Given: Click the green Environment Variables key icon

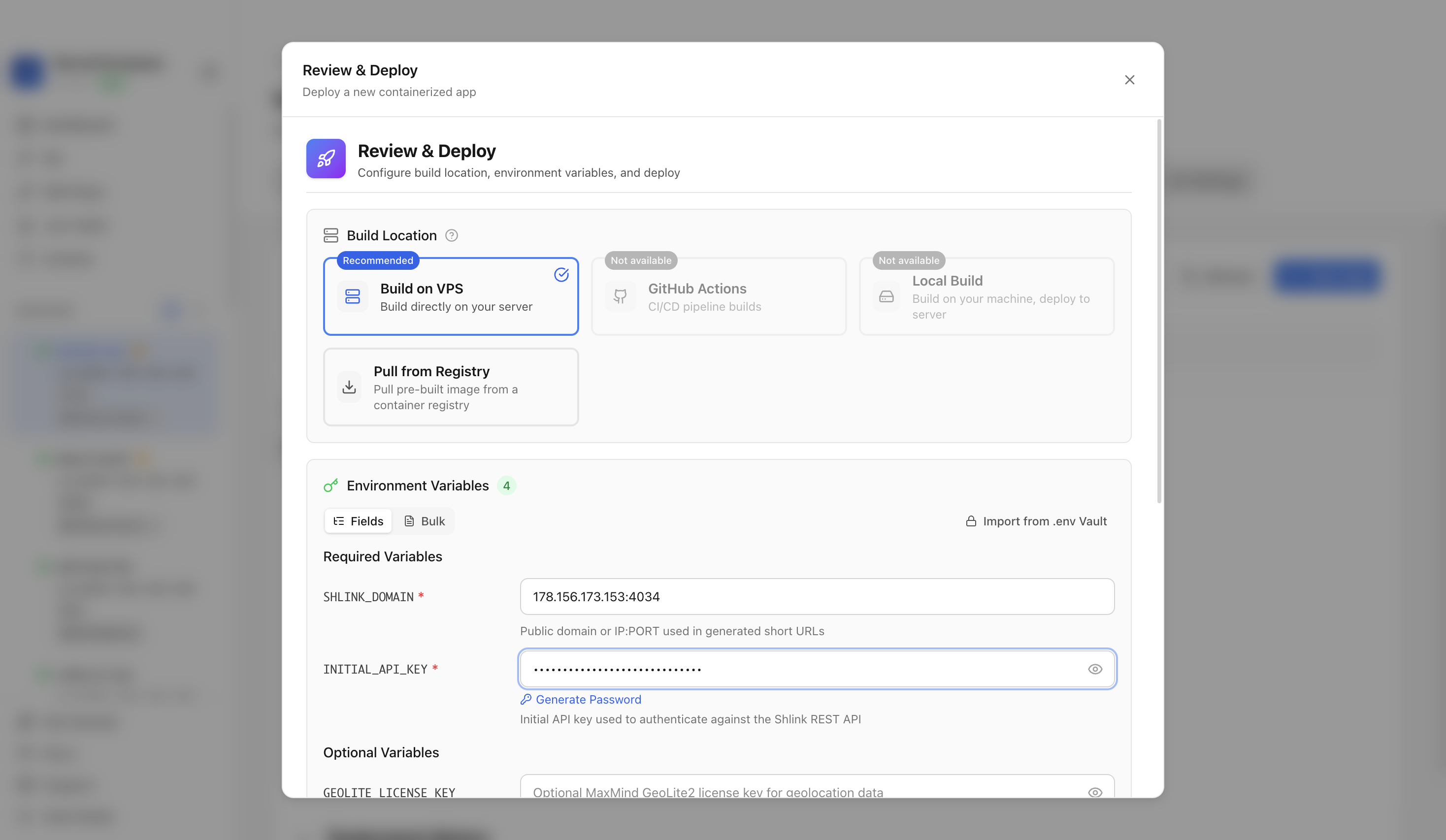Looking at the screenshot, I should (331, 485).
